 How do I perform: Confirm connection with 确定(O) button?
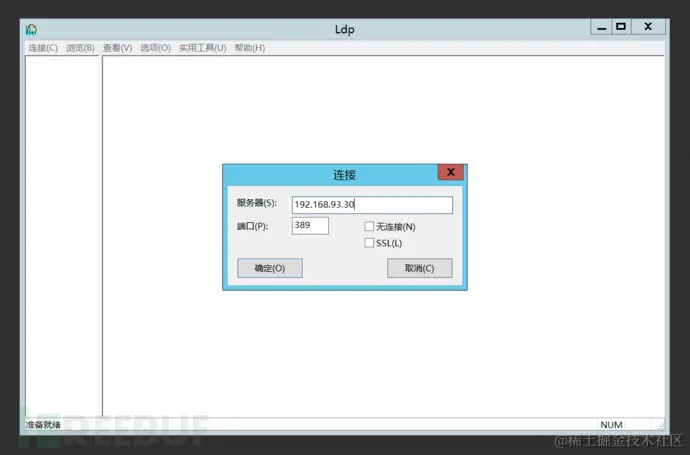coord(270,268)
